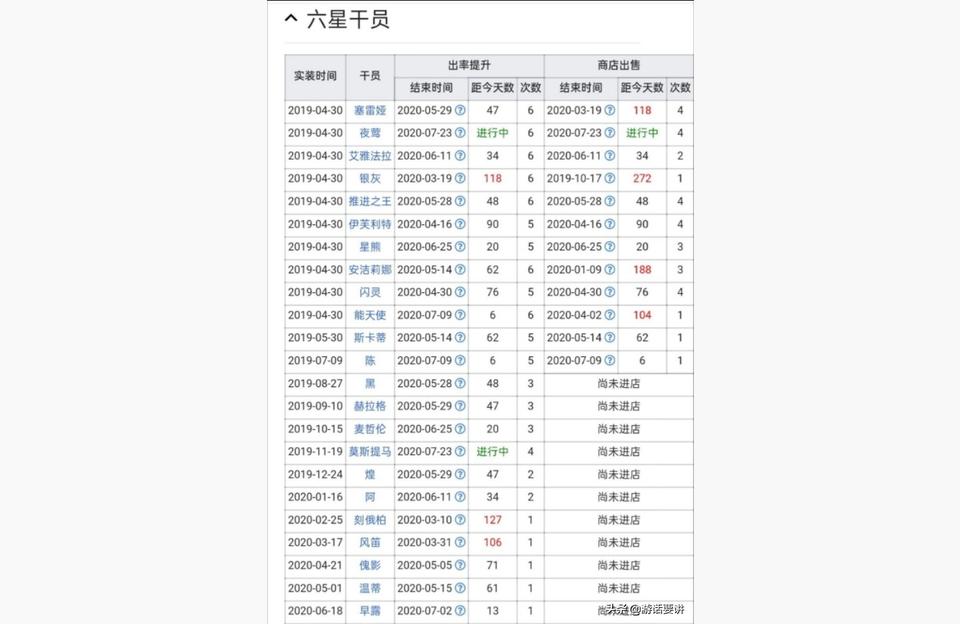
Task: Select the 2020-01-16 release date cell
Action: 315,497
